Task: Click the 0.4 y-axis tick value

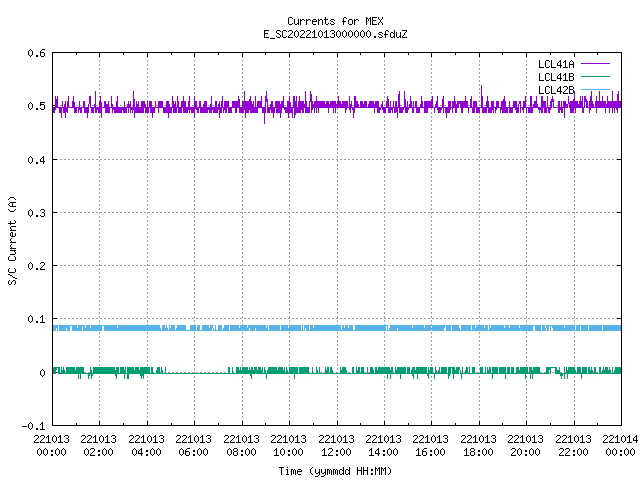Action: point(36,160)
